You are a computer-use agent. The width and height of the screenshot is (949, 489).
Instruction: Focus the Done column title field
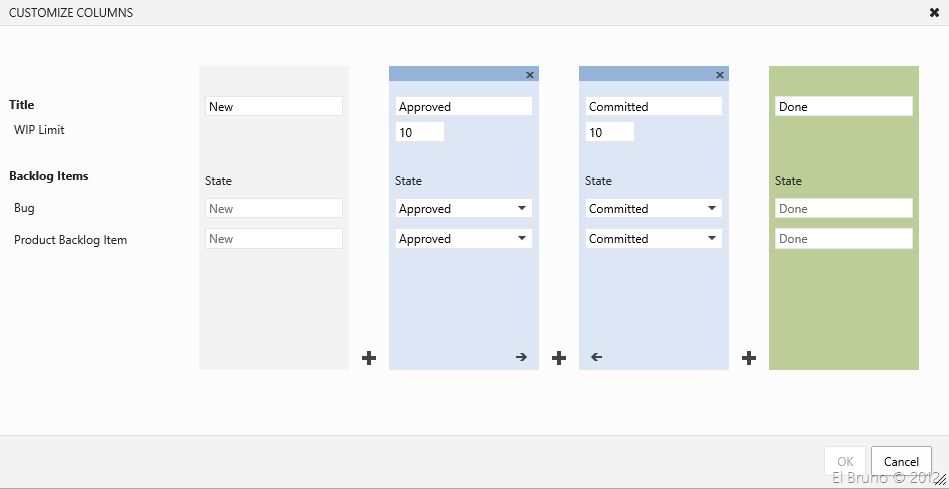click(x=844, y=107)
